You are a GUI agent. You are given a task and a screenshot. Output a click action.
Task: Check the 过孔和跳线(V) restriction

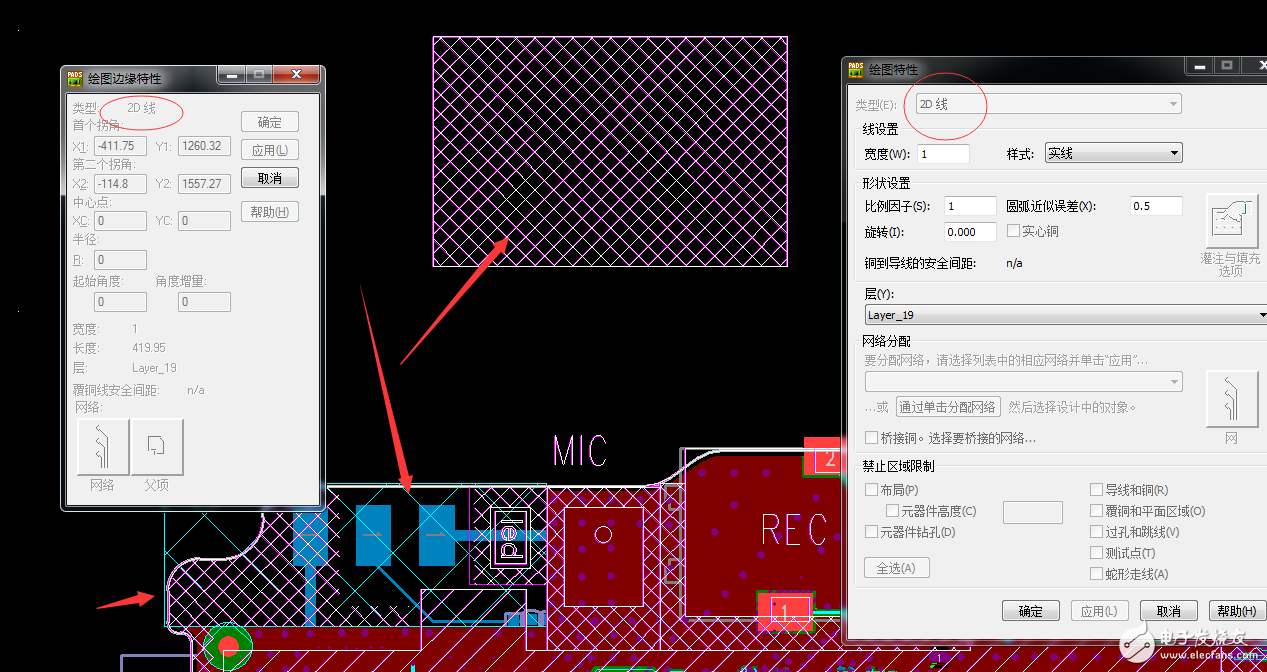[1097, 532]
